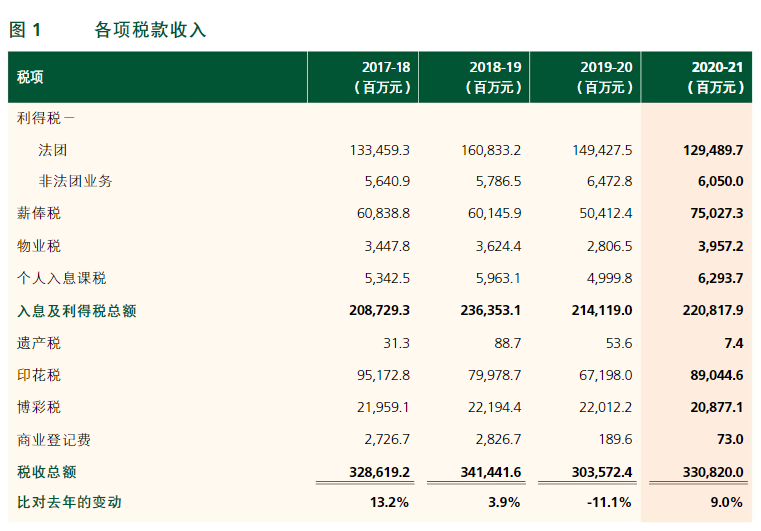Click the 遗产税 value 7.4
Screen dimensions: 761x531
tap(732, 343)
